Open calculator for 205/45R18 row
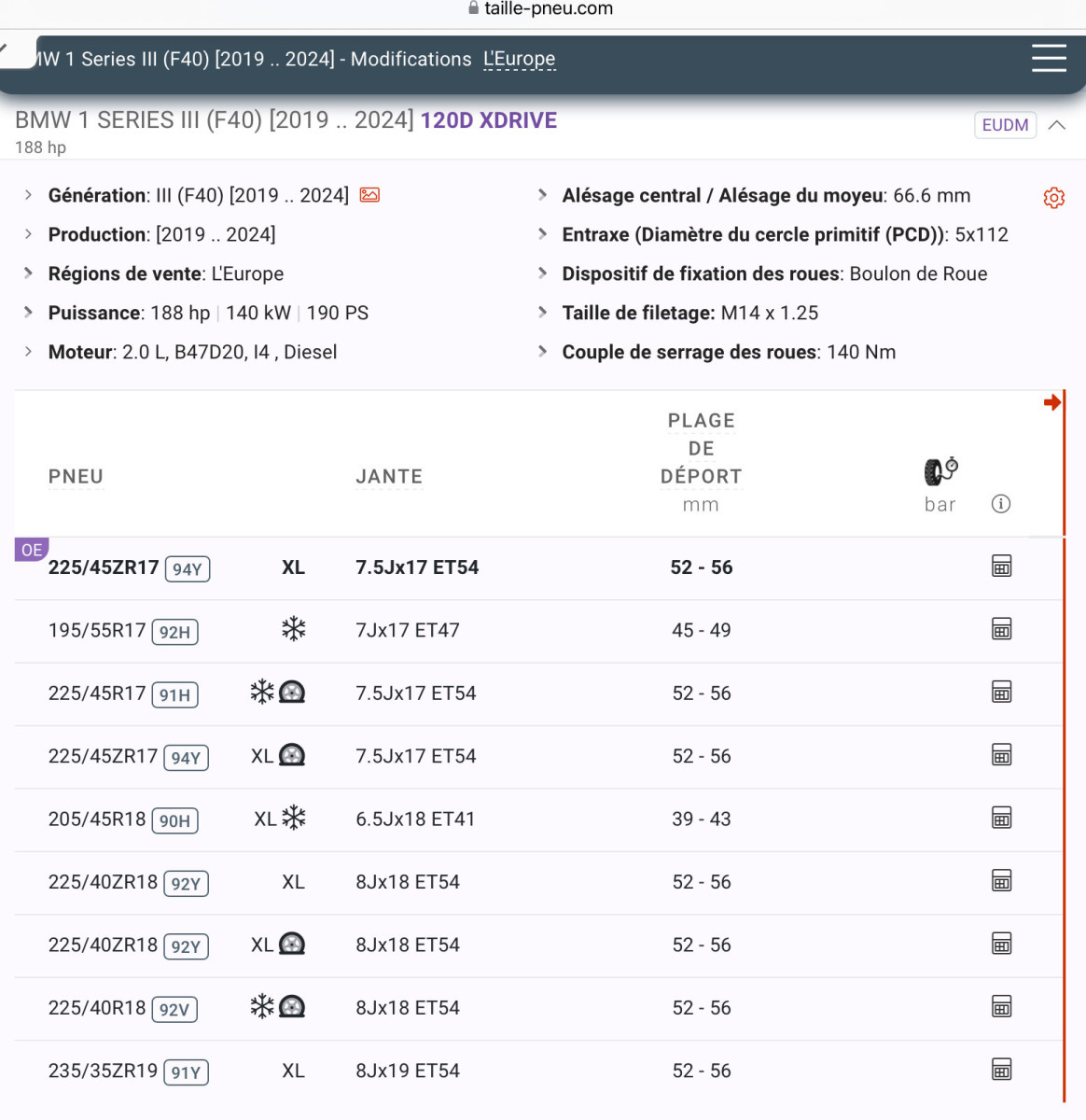Image resolution: width=1086 pixels, height=1120 pixels. coord(1002,819)
